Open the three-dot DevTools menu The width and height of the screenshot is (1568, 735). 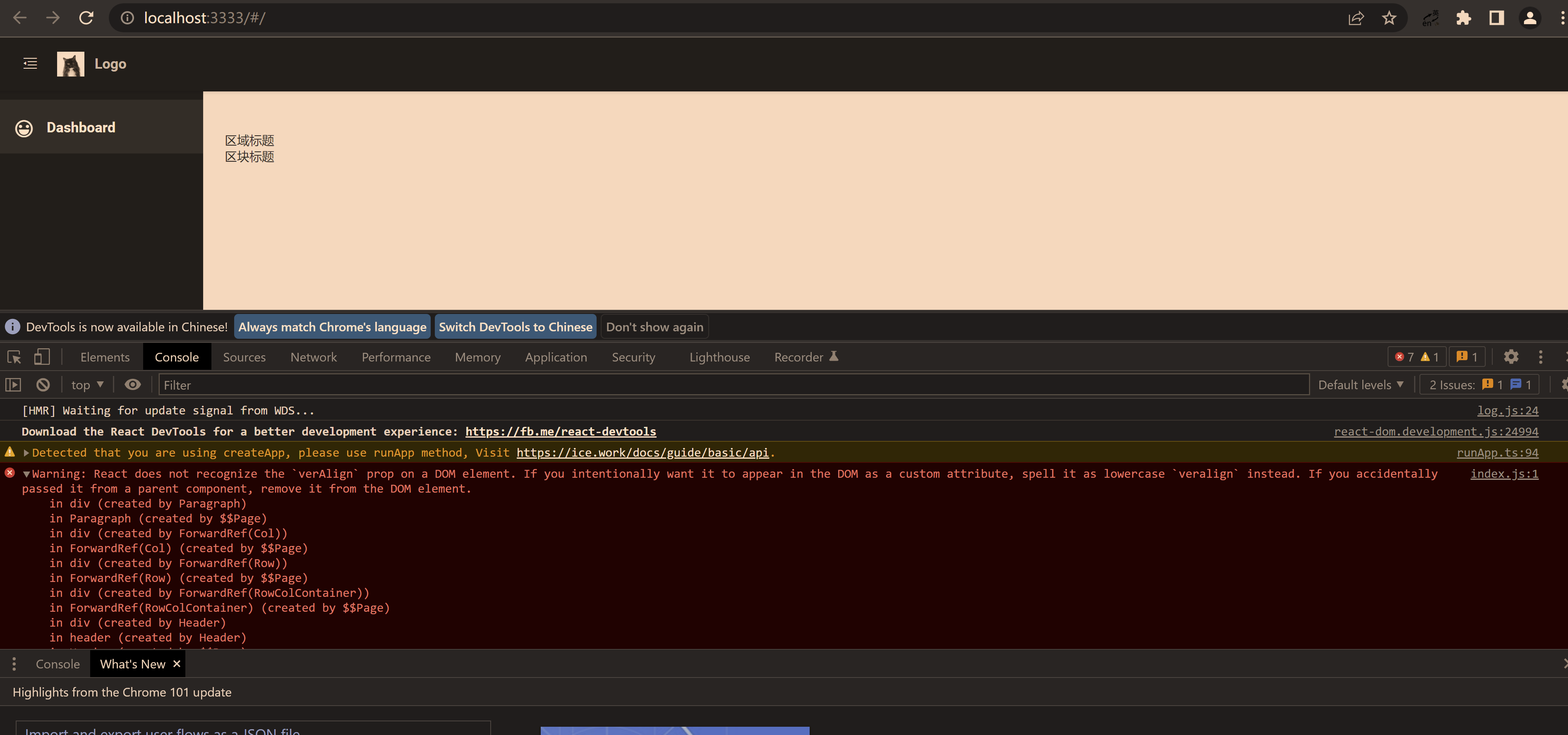pyautogui.click(x=1541, y=357)
